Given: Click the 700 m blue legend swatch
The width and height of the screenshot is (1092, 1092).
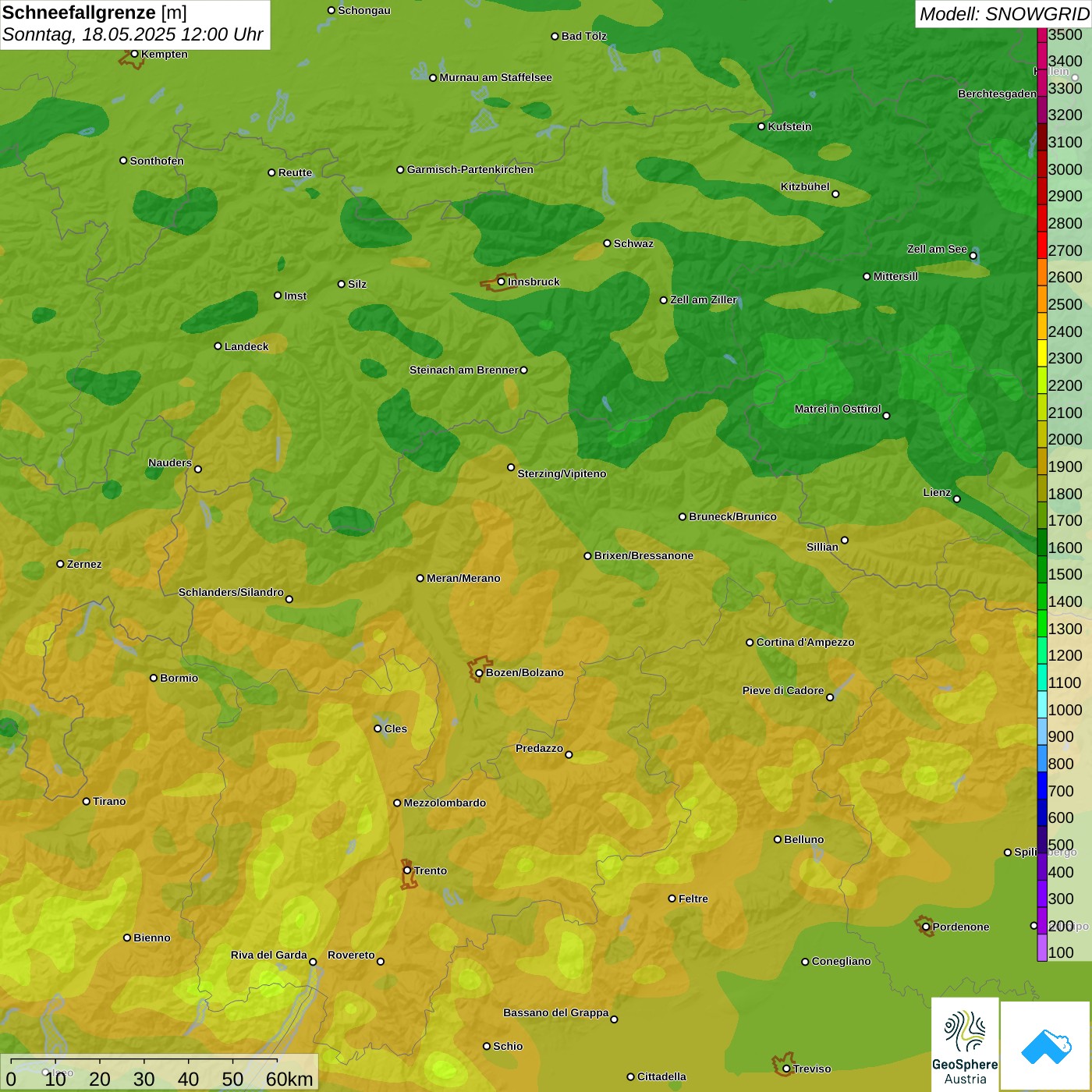Looking at the screenshot, I should click(1042, 786).
